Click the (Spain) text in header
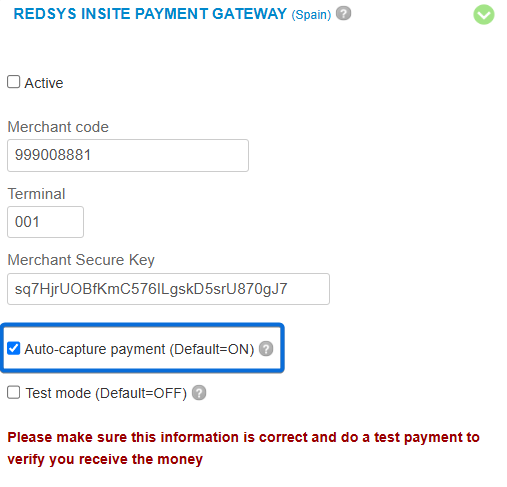 [311, 15]
